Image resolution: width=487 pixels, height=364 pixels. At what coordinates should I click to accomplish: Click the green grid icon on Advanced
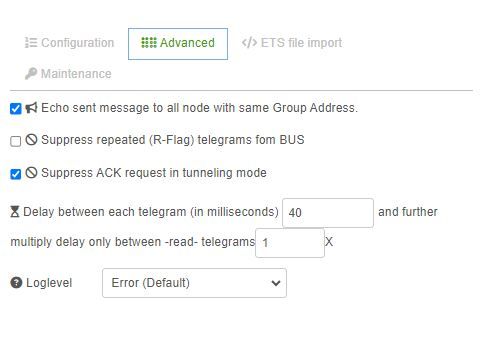148,43
